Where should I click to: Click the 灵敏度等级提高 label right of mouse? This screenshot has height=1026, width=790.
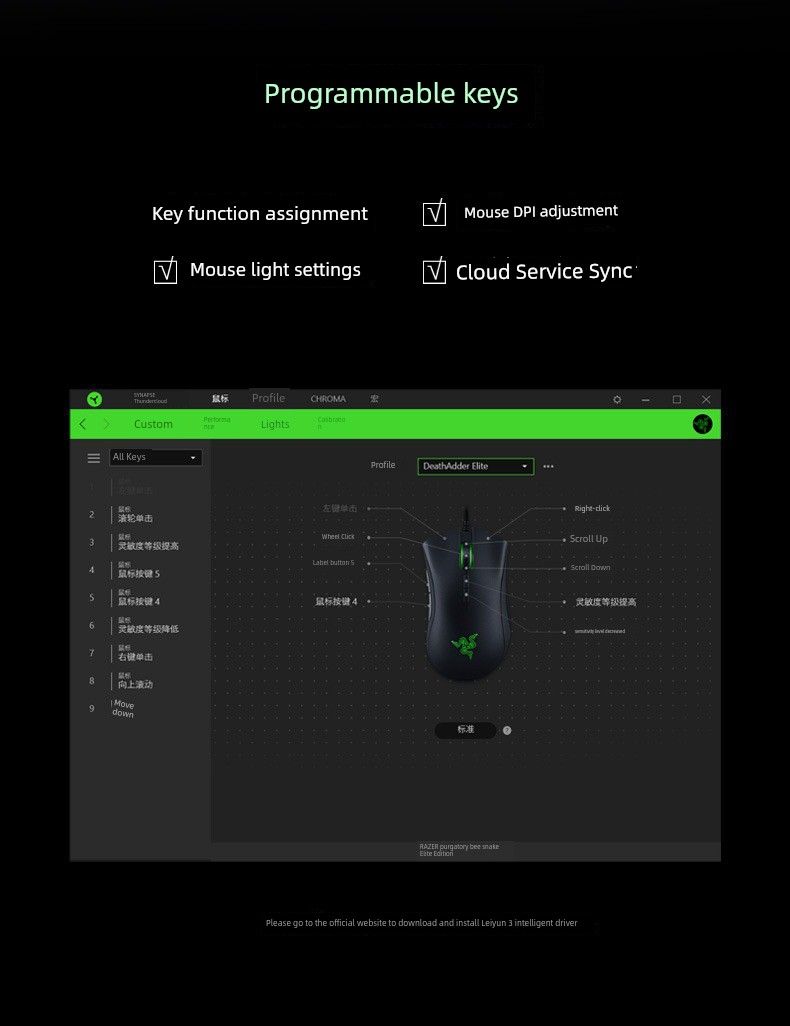[605, 601]
